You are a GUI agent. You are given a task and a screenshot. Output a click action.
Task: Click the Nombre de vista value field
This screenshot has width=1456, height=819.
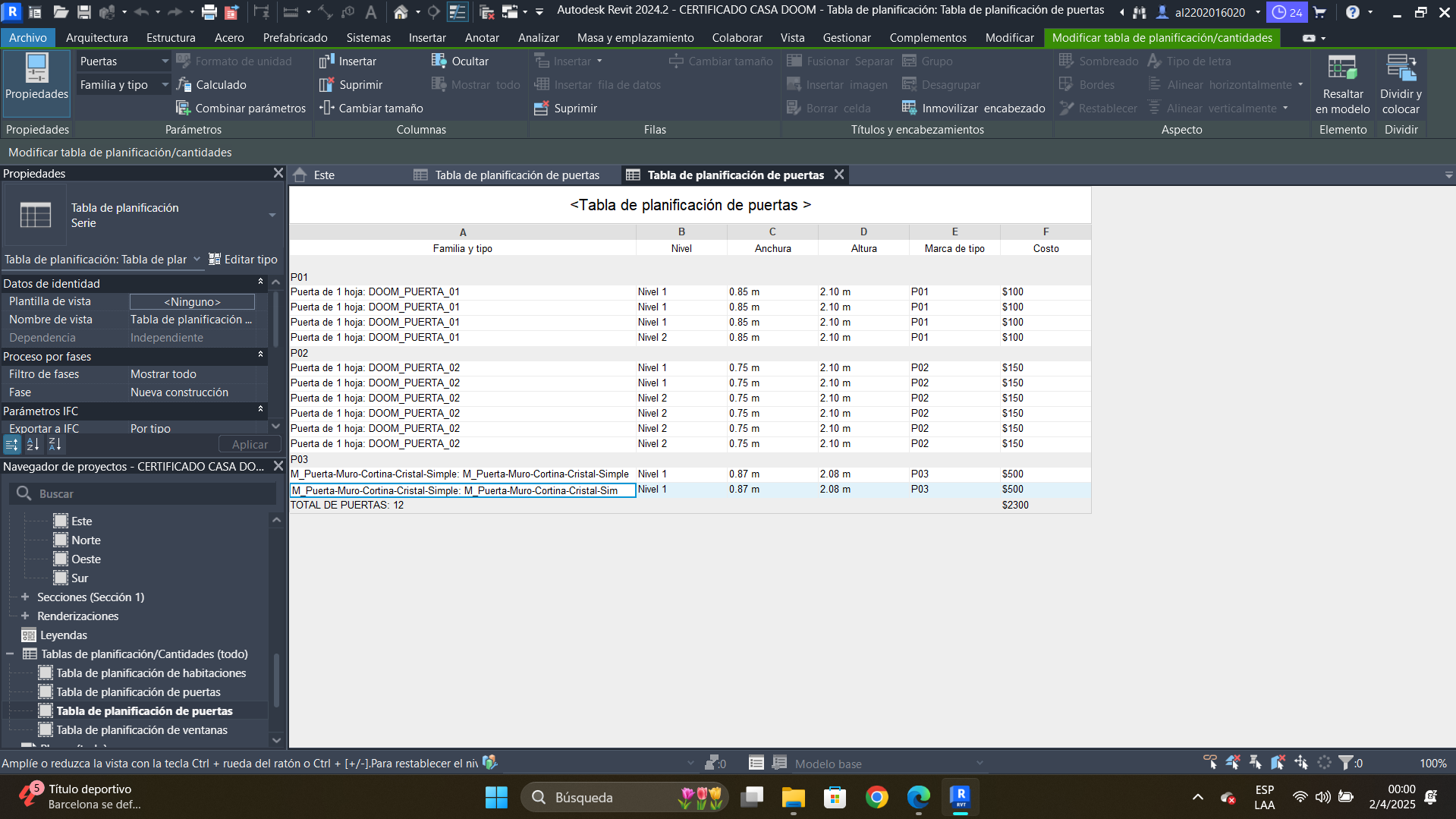click(192, 320)
